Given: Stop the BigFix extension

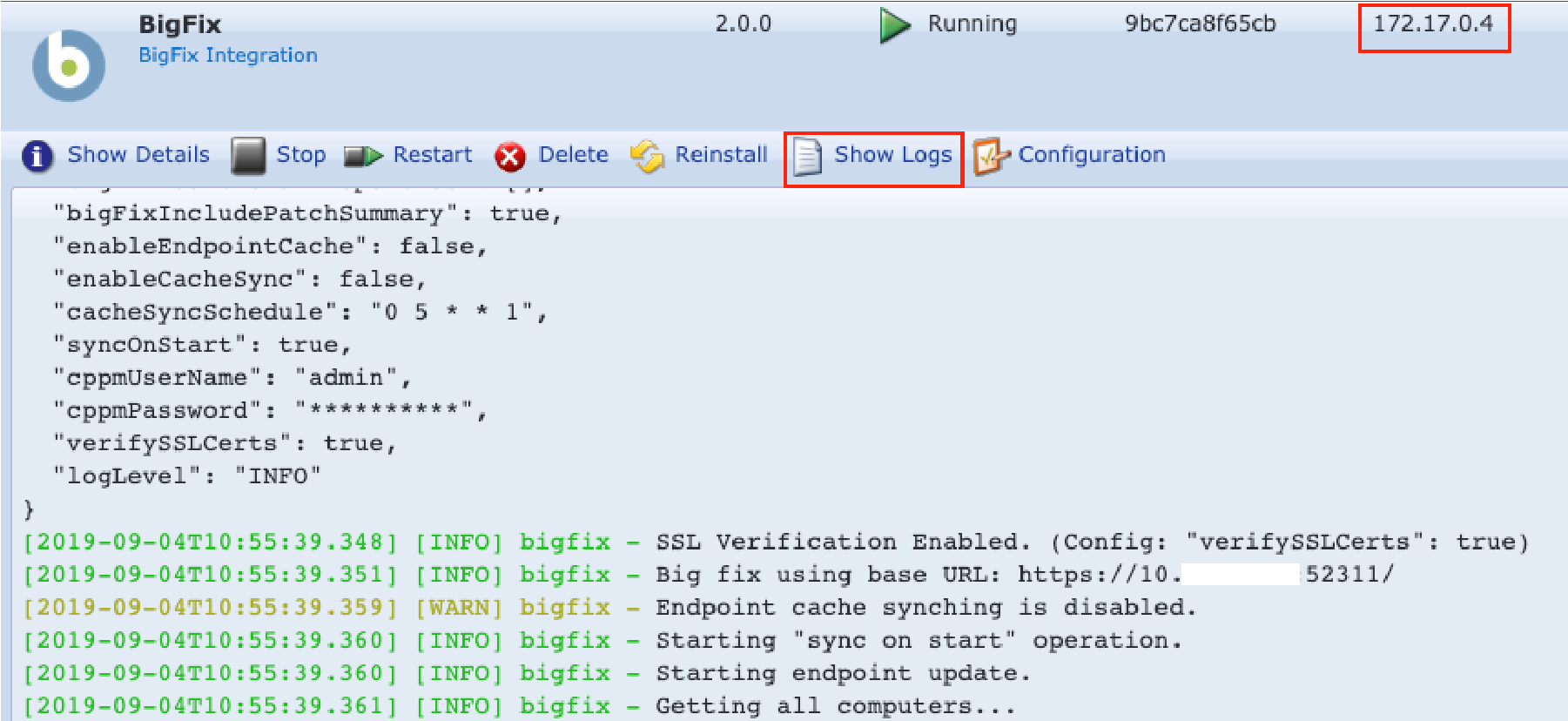Looking at the screenshot, I should [301, 155].
